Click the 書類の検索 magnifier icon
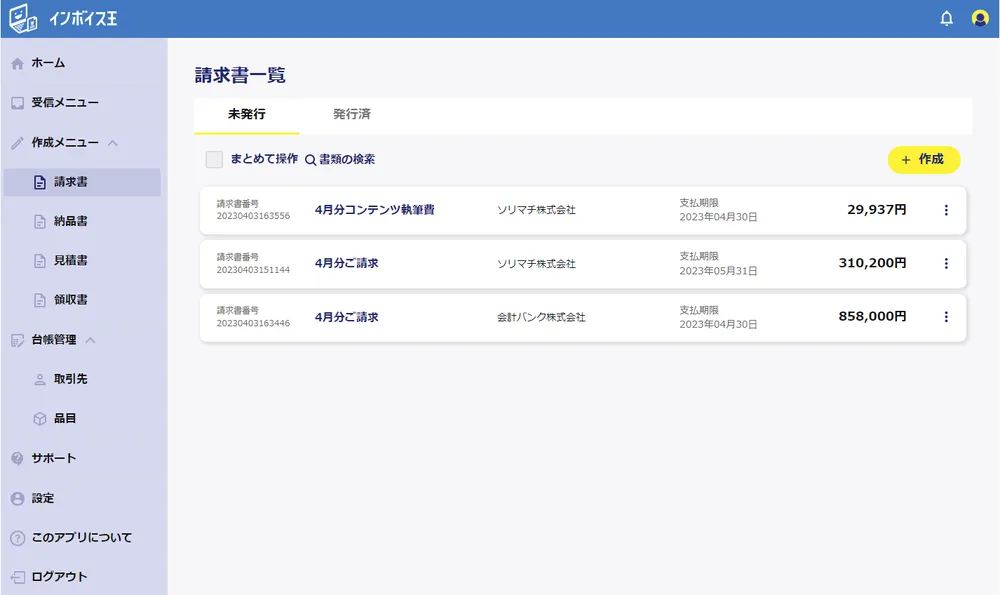This screenshot has height=595, width=1000. 311,160
